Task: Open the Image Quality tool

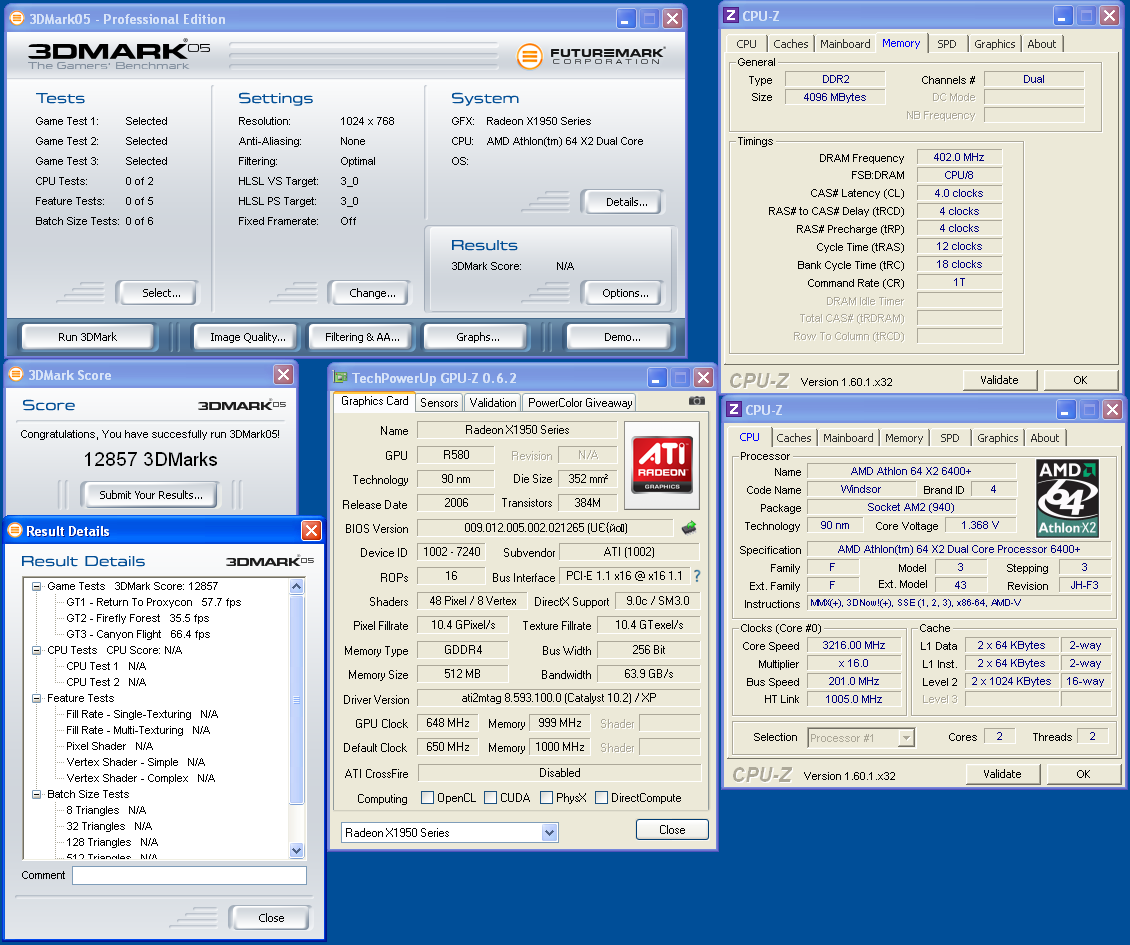Action: coord(248,337)
